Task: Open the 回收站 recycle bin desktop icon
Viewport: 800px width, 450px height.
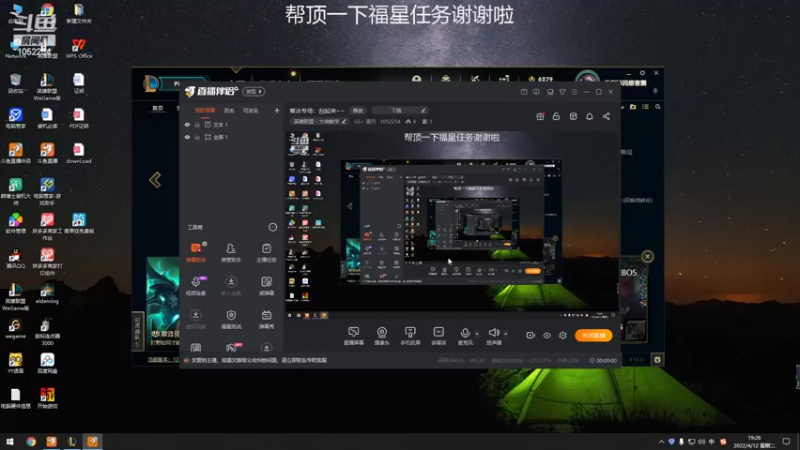Action: (x=15, y=83)
